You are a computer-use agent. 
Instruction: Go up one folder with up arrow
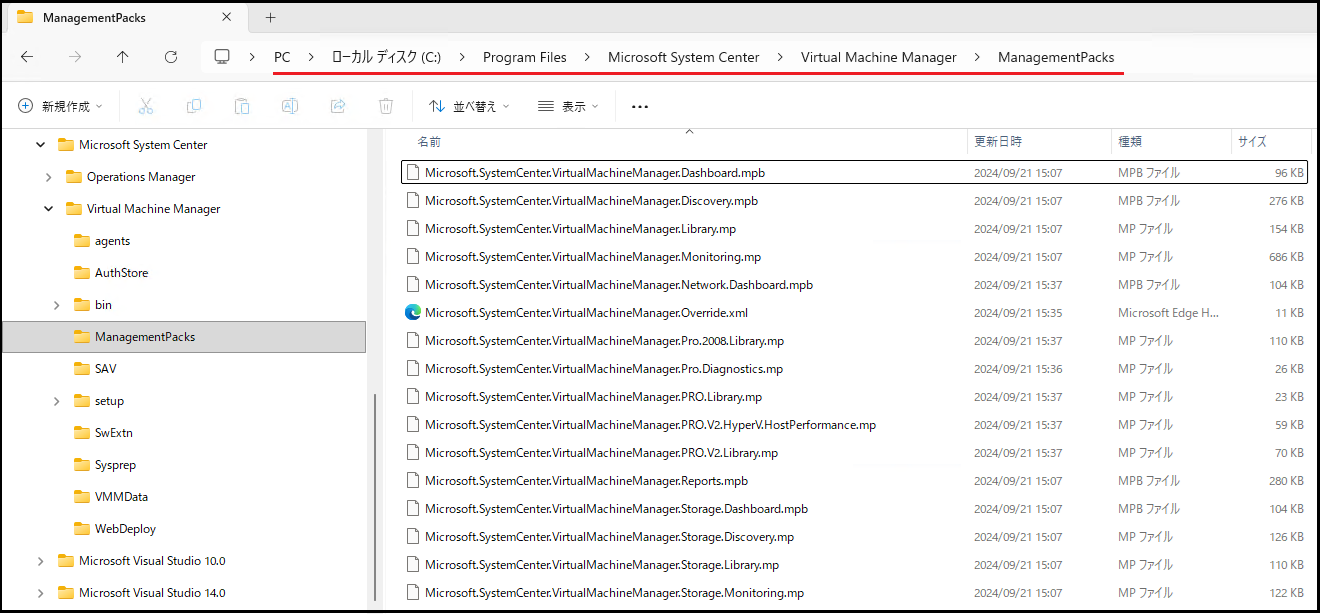(123, 57)
